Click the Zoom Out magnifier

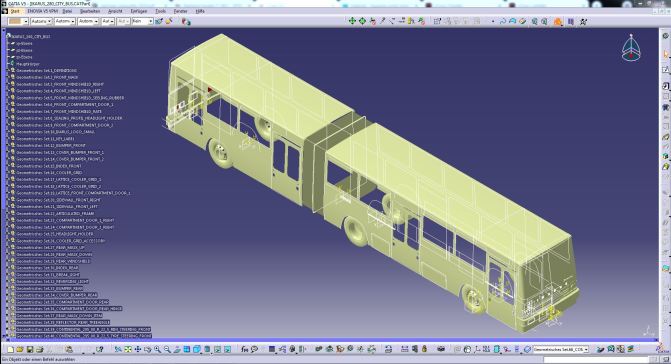tap(167, 349)
